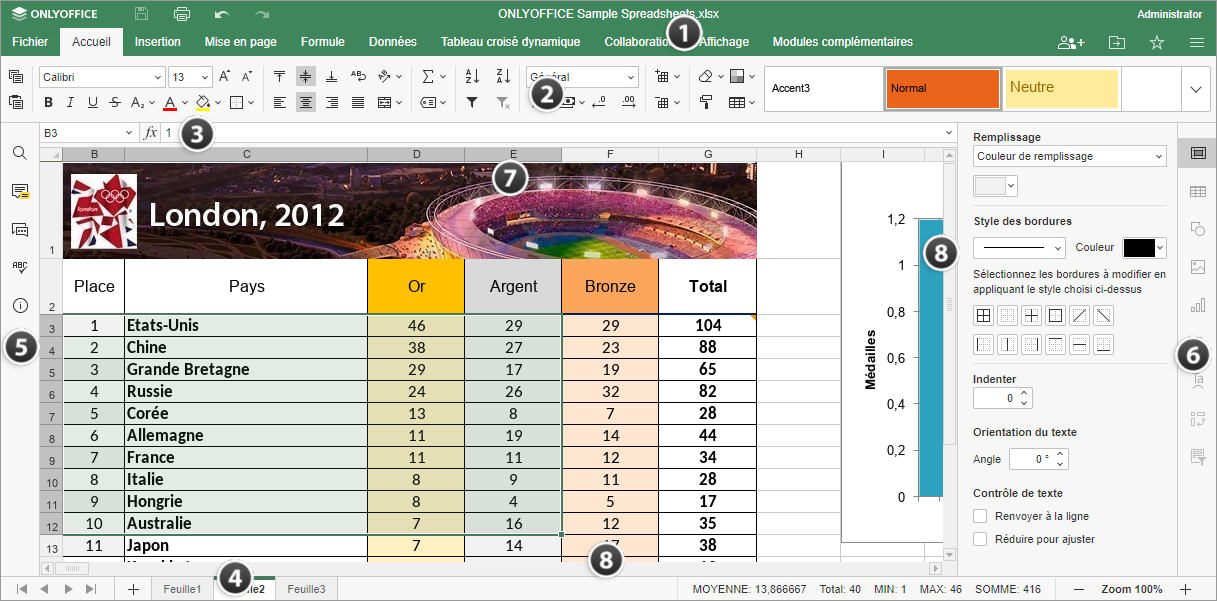The height and width of the screenshot is (601, 1217).
Task: Zoom out with the minus icon
Action: click(1078, 589)
